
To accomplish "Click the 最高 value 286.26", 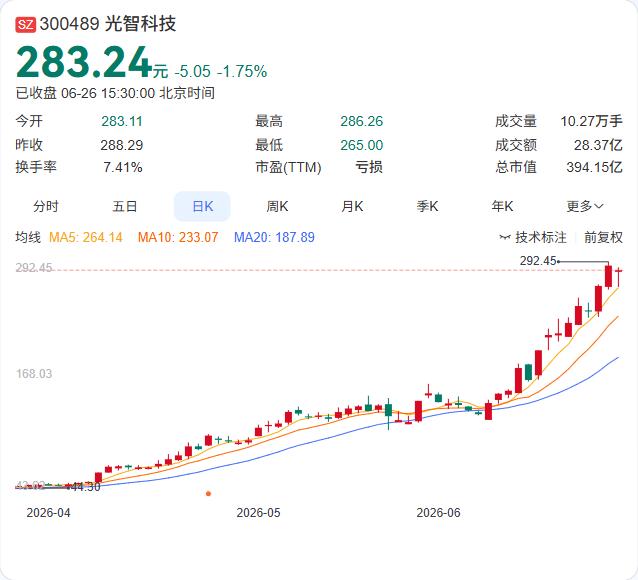I will click(x=362, y=121).
